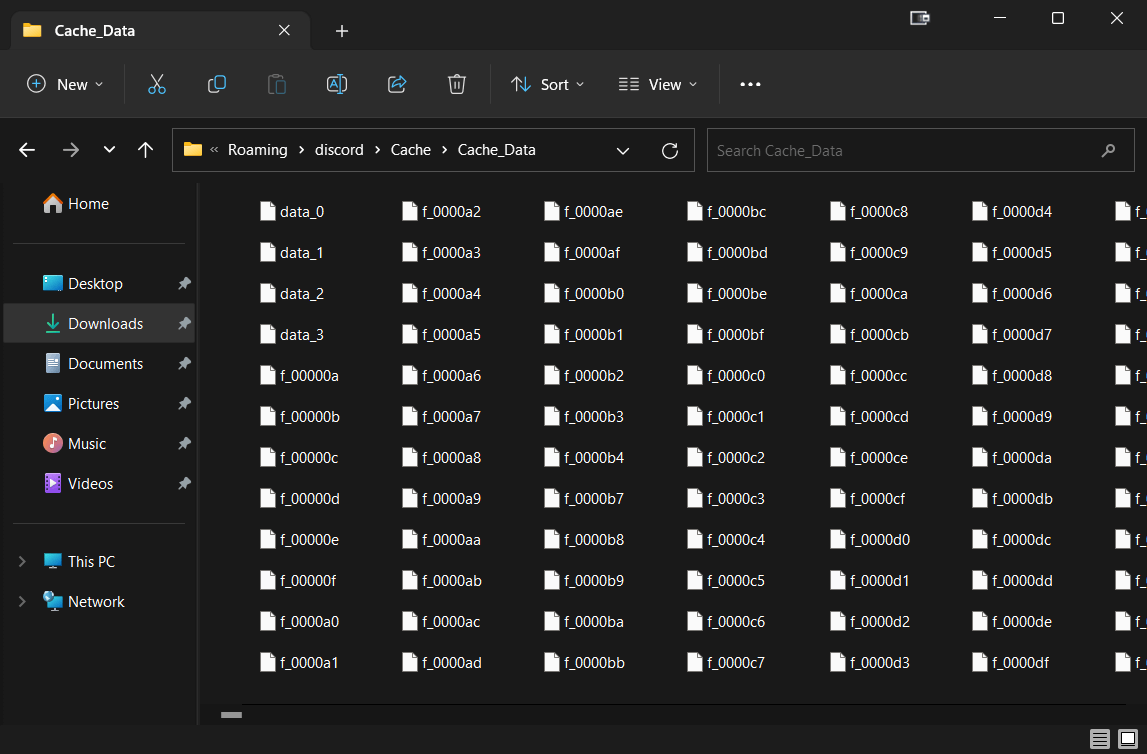Click the f_0000a2 file icon

pos(410,211)
